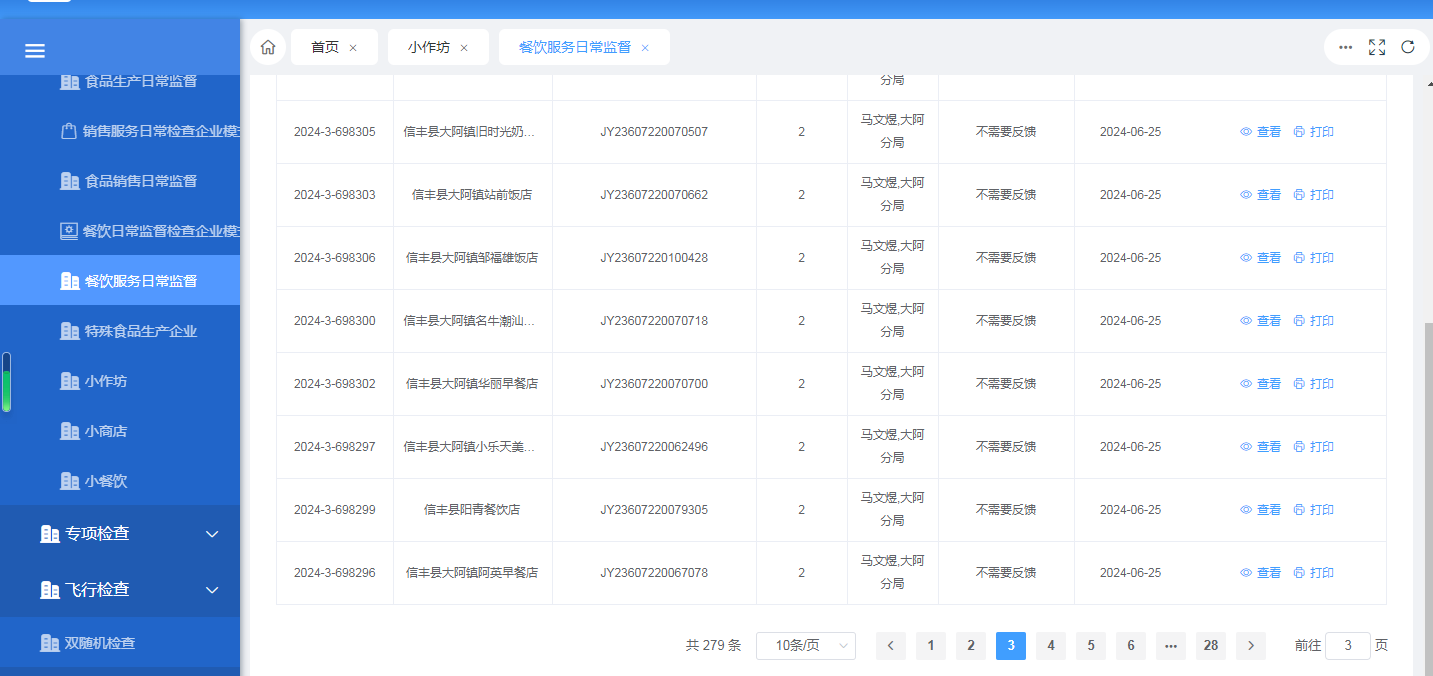Close the 餐饮服务日常监督 tab
The width and height of the screenshot is (1433, 676).
645,48
